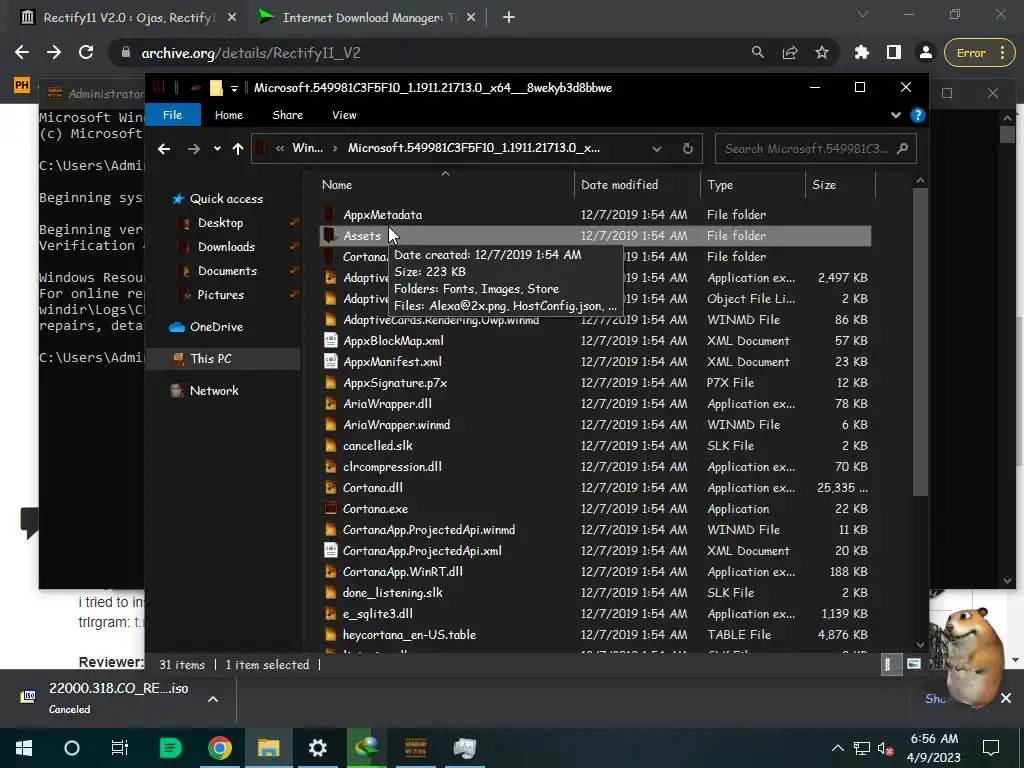The height and width of the screenshot is (768, 1024).
Task: Open download item options chevron
Action: pyautogui.click(x=213, y=699)
